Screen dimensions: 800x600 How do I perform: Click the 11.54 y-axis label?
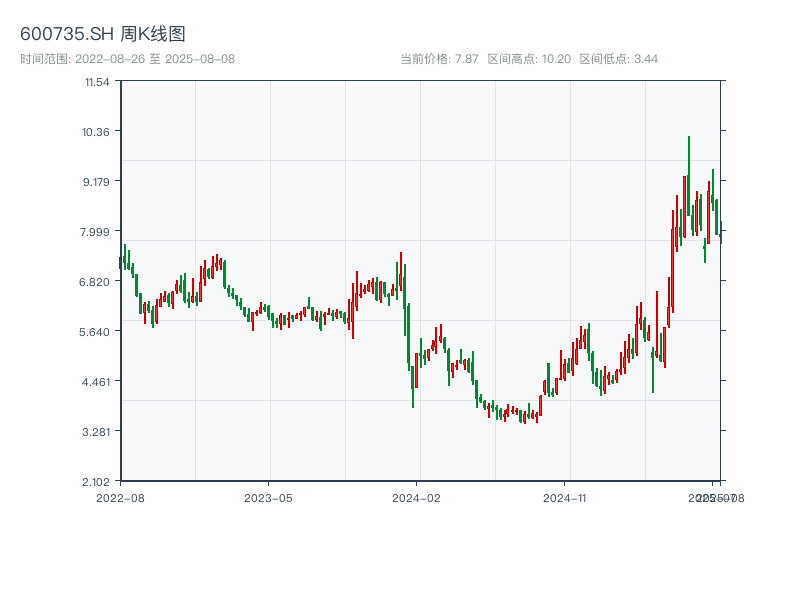click(x=97, y=82)
